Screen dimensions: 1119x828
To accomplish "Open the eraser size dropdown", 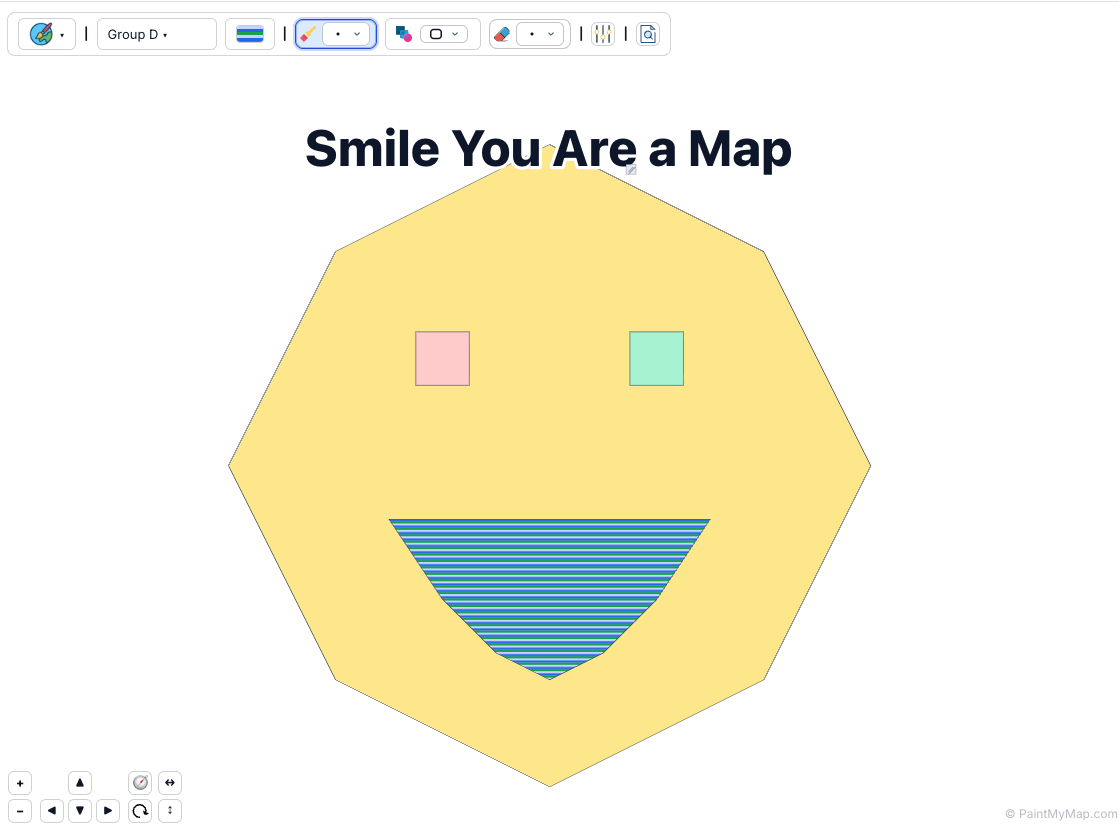I will pos(541,34).
